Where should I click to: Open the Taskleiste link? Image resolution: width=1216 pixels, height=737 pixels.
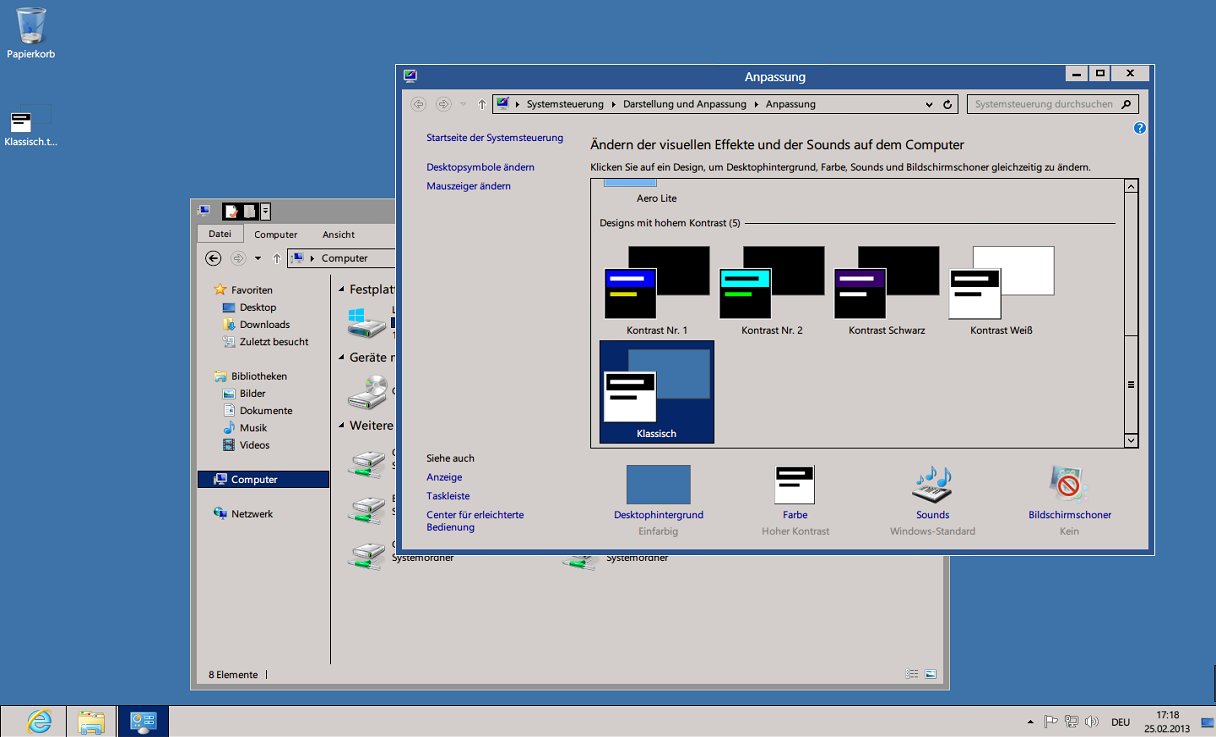(x=448, y=496)
